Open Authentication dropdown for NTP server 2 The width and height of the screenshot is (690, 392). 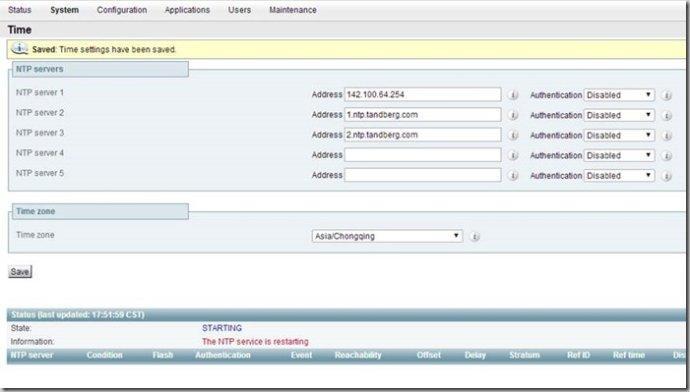tap(619, 115)
